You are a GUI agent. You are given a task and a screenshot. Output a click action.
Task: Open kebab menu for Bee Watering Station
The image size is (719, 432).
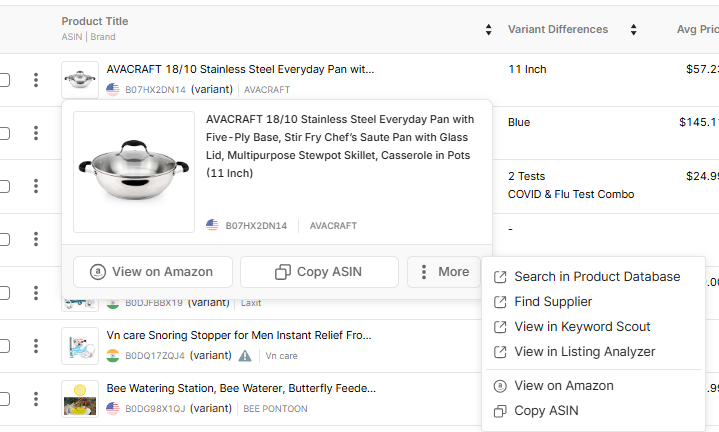pos(36,399)
